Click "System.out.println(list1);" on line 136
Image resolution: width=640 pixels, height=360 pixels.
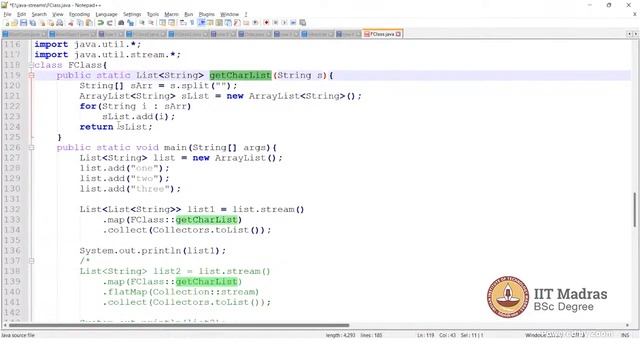152,251
